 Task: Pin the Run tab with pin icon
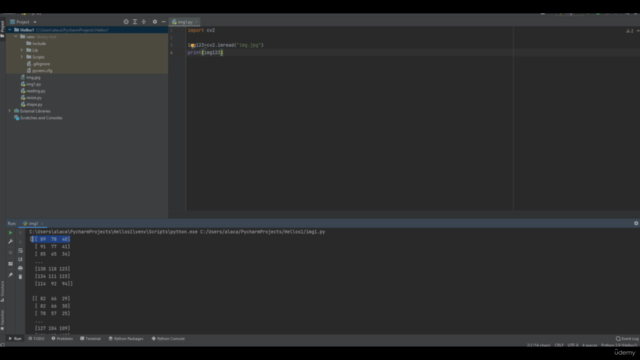[11, 275]
